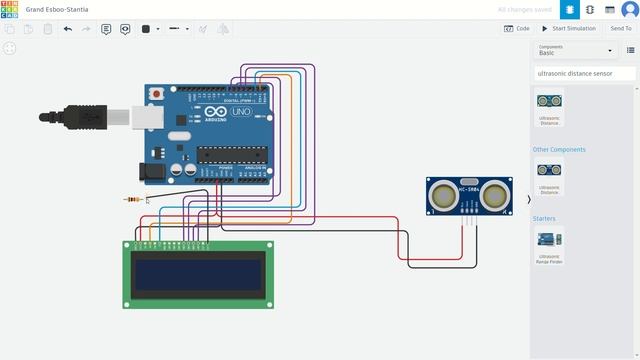Click the Paste toolbar icon
The height and width of the screenshot is (360, 640).
[x=29, y=29]
